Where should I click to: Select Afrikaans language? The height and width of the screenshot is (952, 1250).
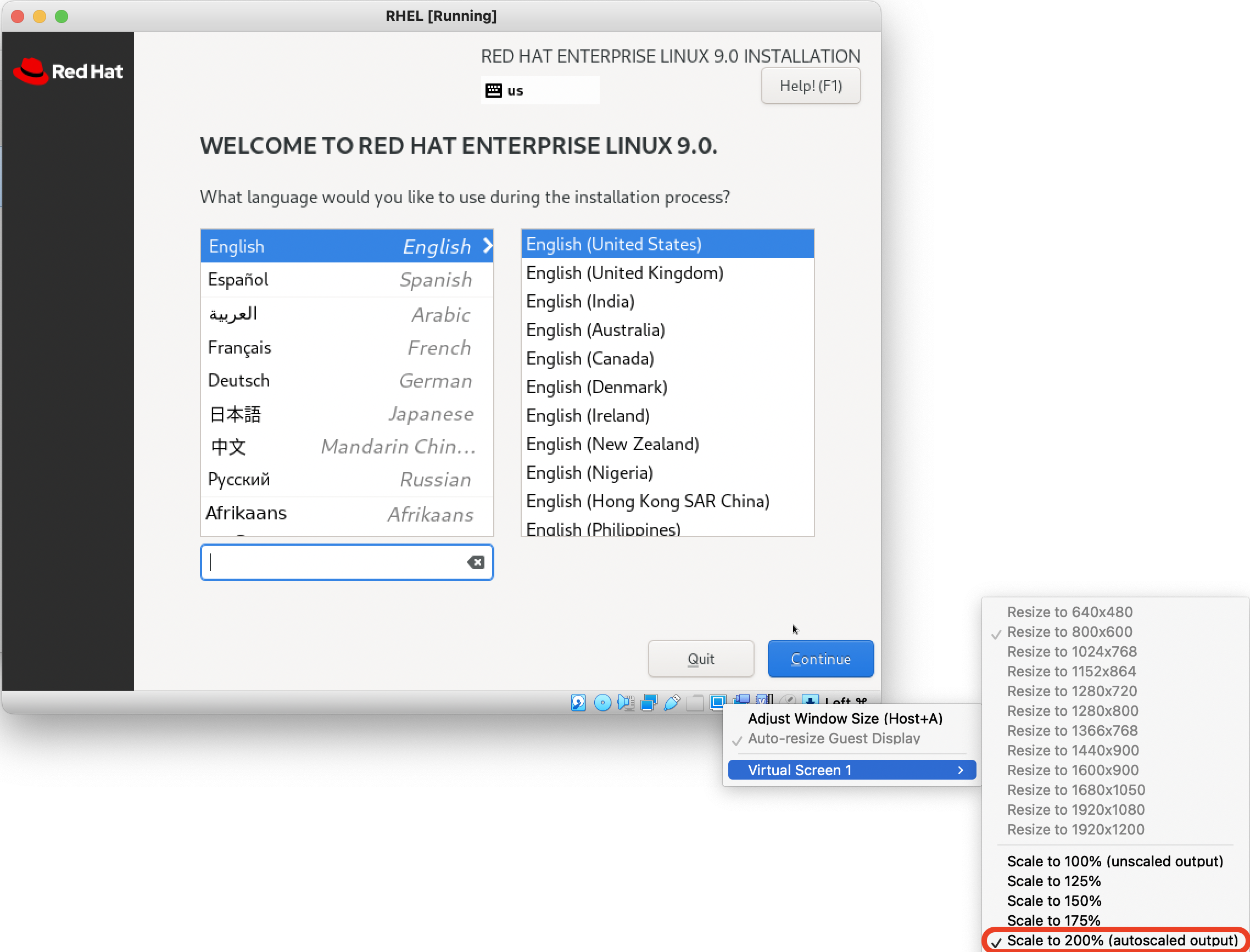click(x=347, y=513)
